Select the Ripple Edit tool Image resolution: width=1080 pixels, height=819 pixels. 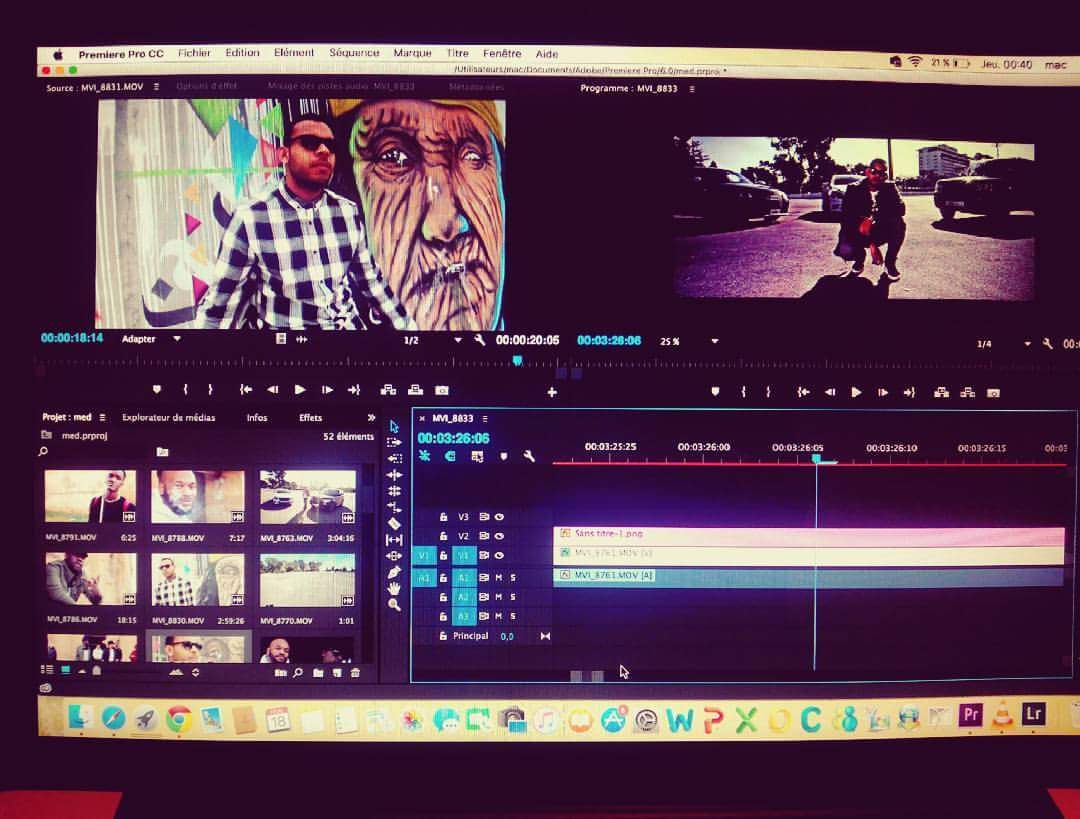tap(394, 475)
